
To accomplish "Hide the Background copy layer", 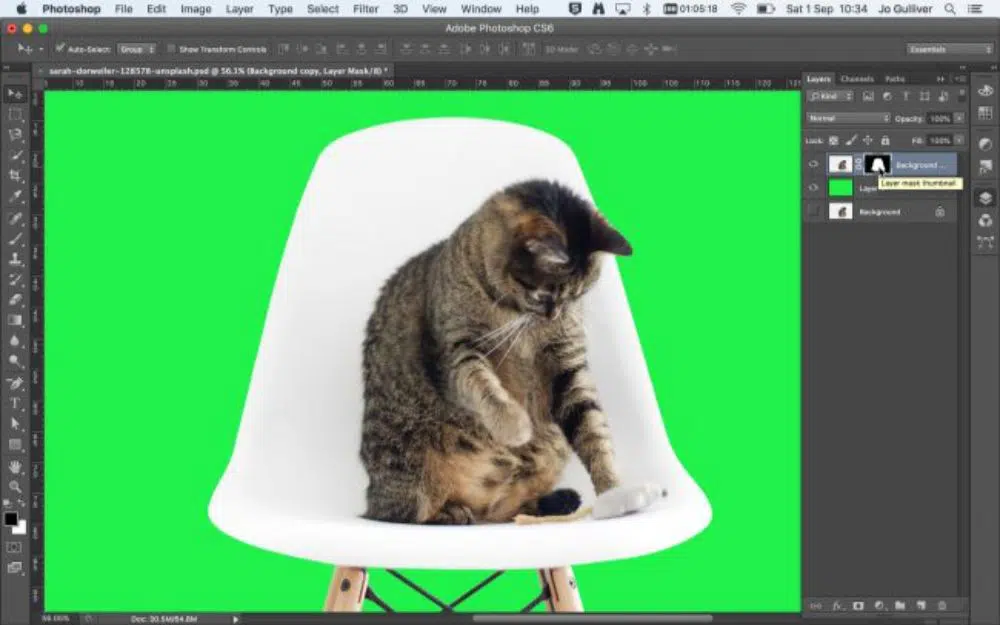I will 814,164.
